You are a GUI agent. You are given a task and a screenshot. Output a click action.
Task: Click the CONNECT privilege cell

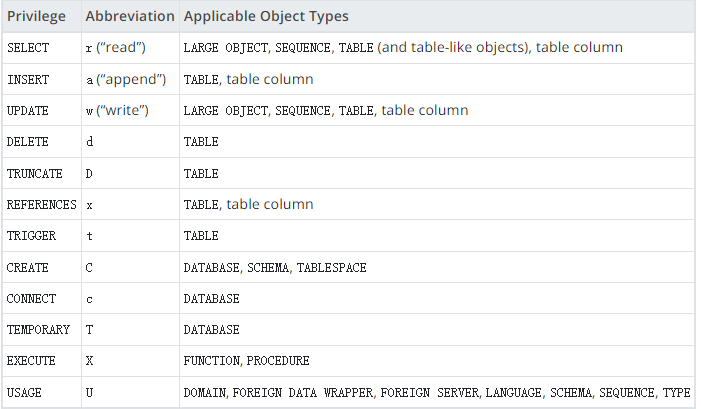point(31,298)
